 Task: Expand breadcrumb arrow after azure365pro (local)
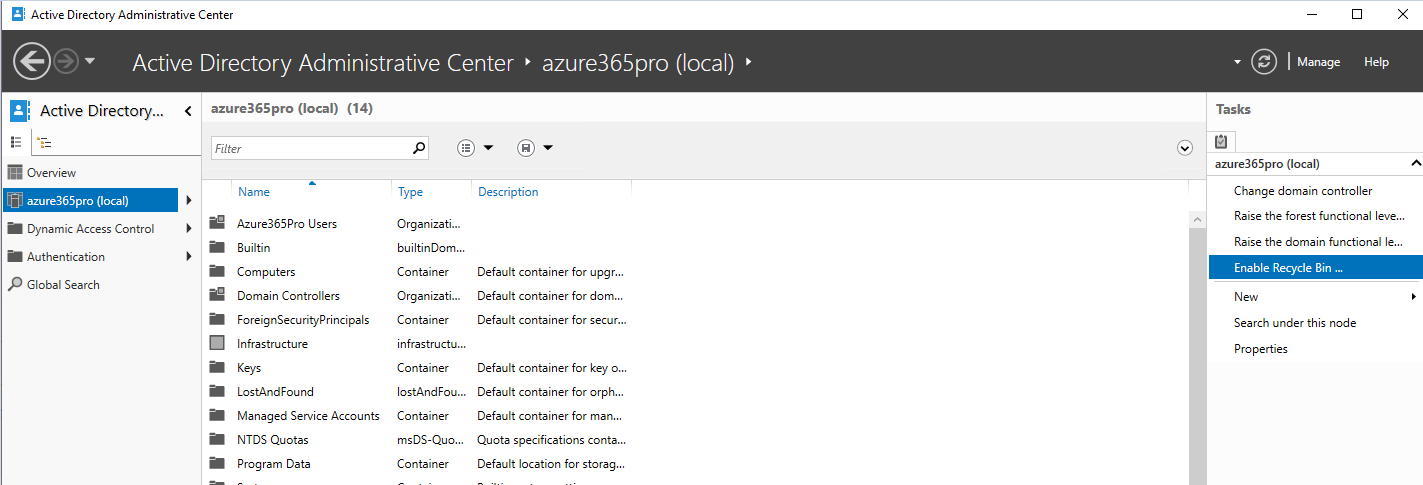748,62
